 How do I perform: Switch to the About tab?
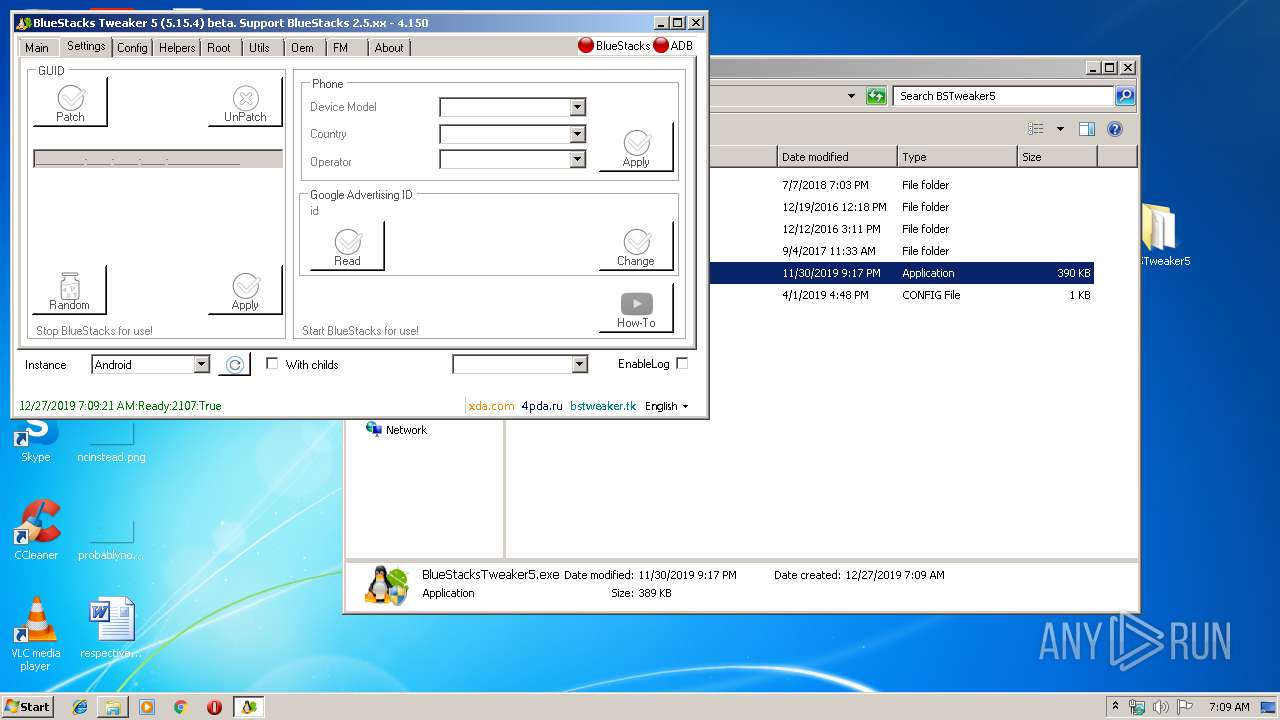[x=389, y=48]
